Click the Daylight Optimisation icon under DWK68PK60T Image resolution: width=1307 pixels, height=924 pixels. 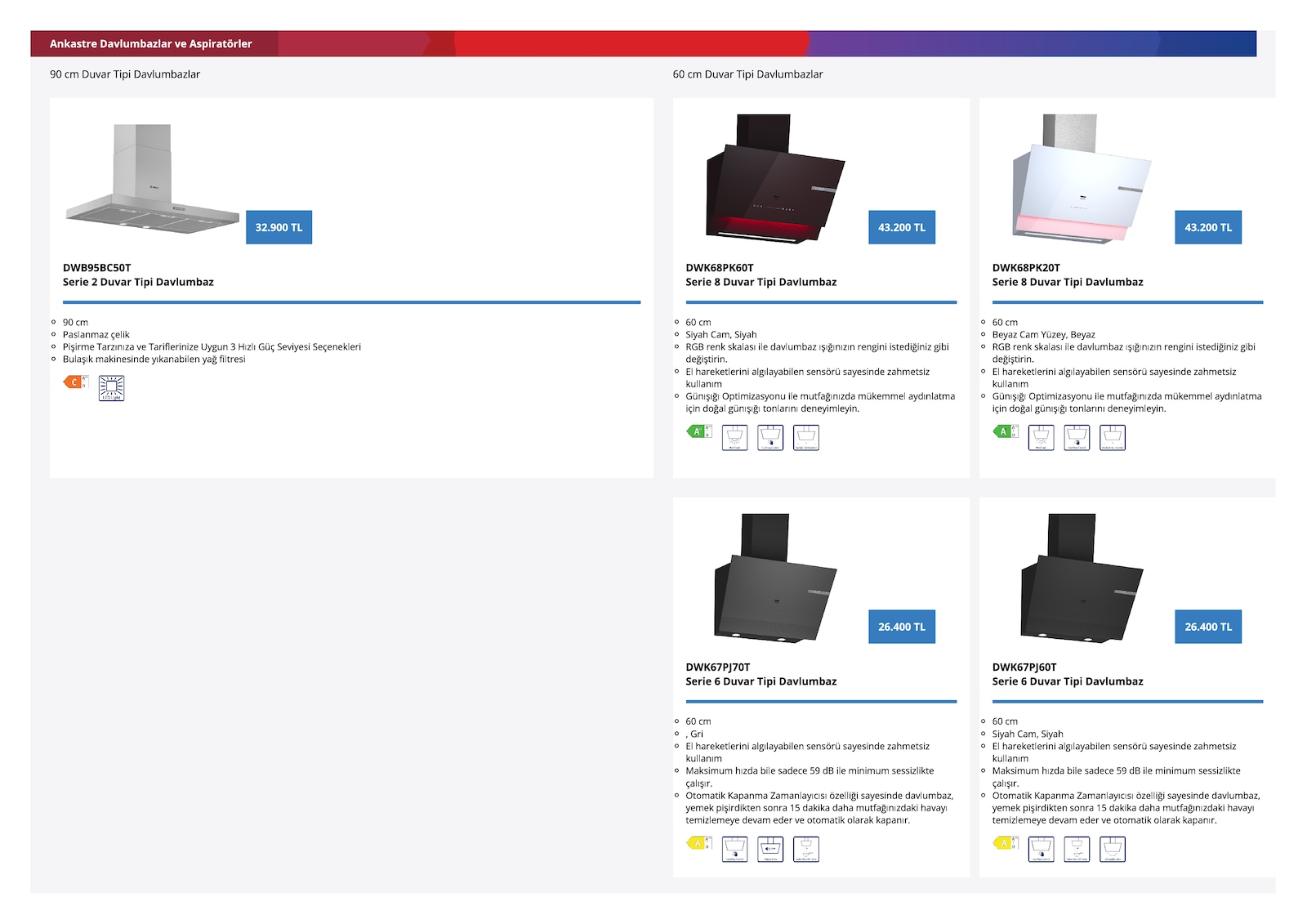(806, 437)
